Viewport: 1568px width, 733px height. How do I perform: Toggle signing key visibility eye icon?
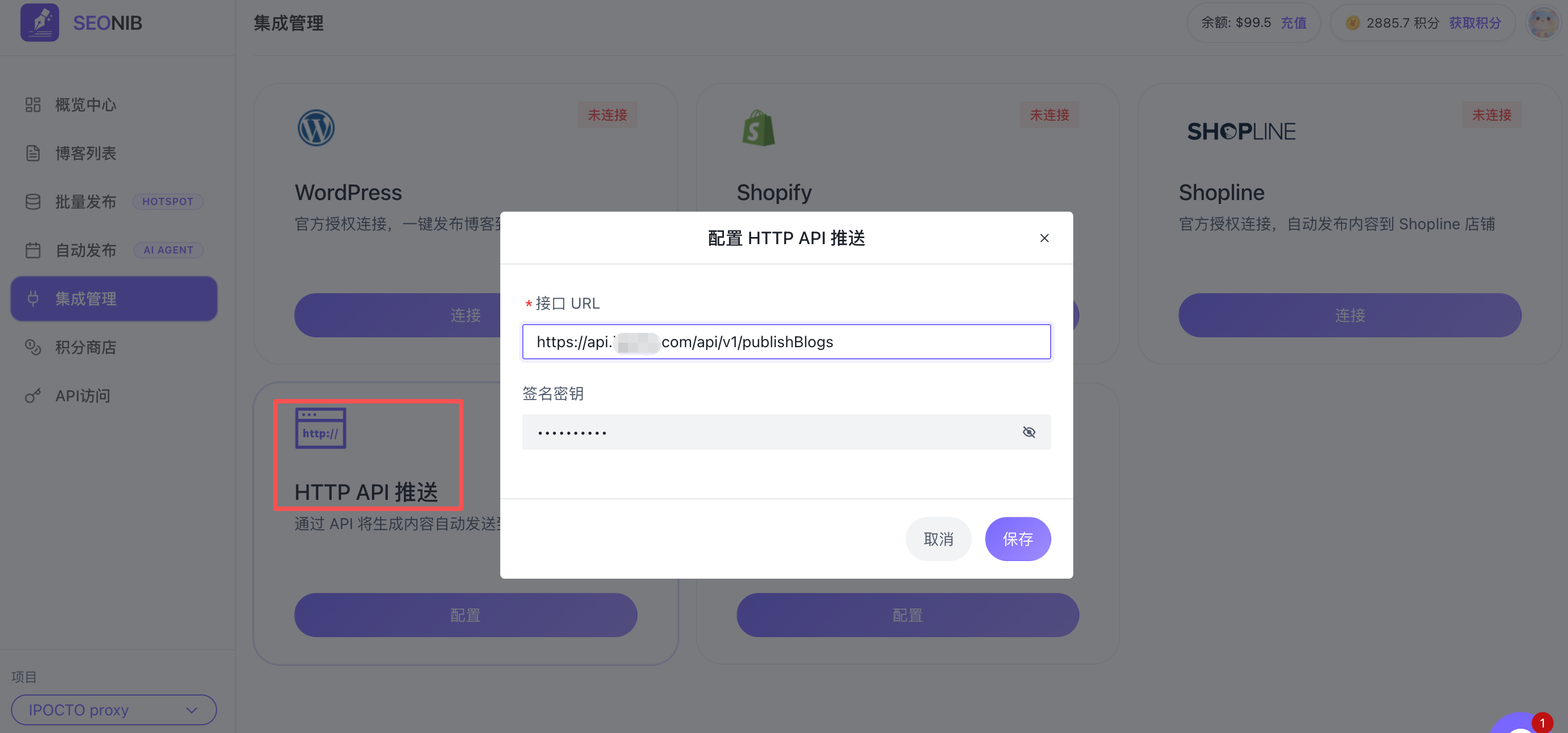1029,432
